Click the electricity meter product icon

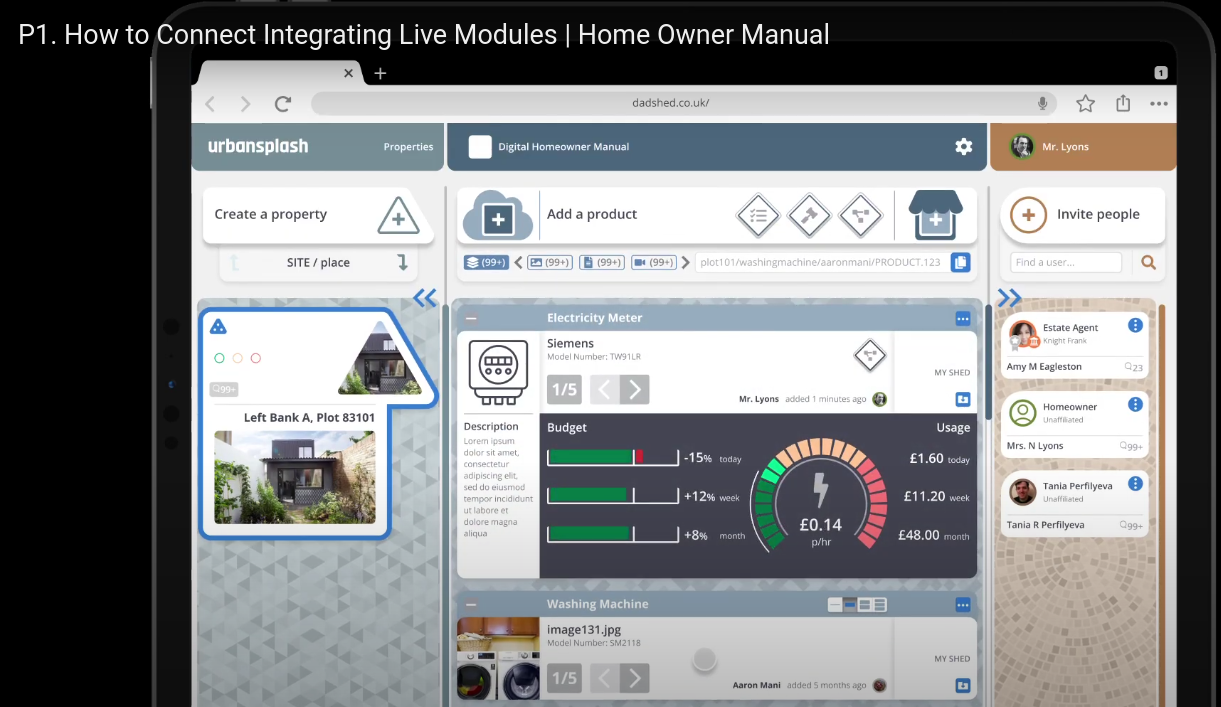coord(498,373)
